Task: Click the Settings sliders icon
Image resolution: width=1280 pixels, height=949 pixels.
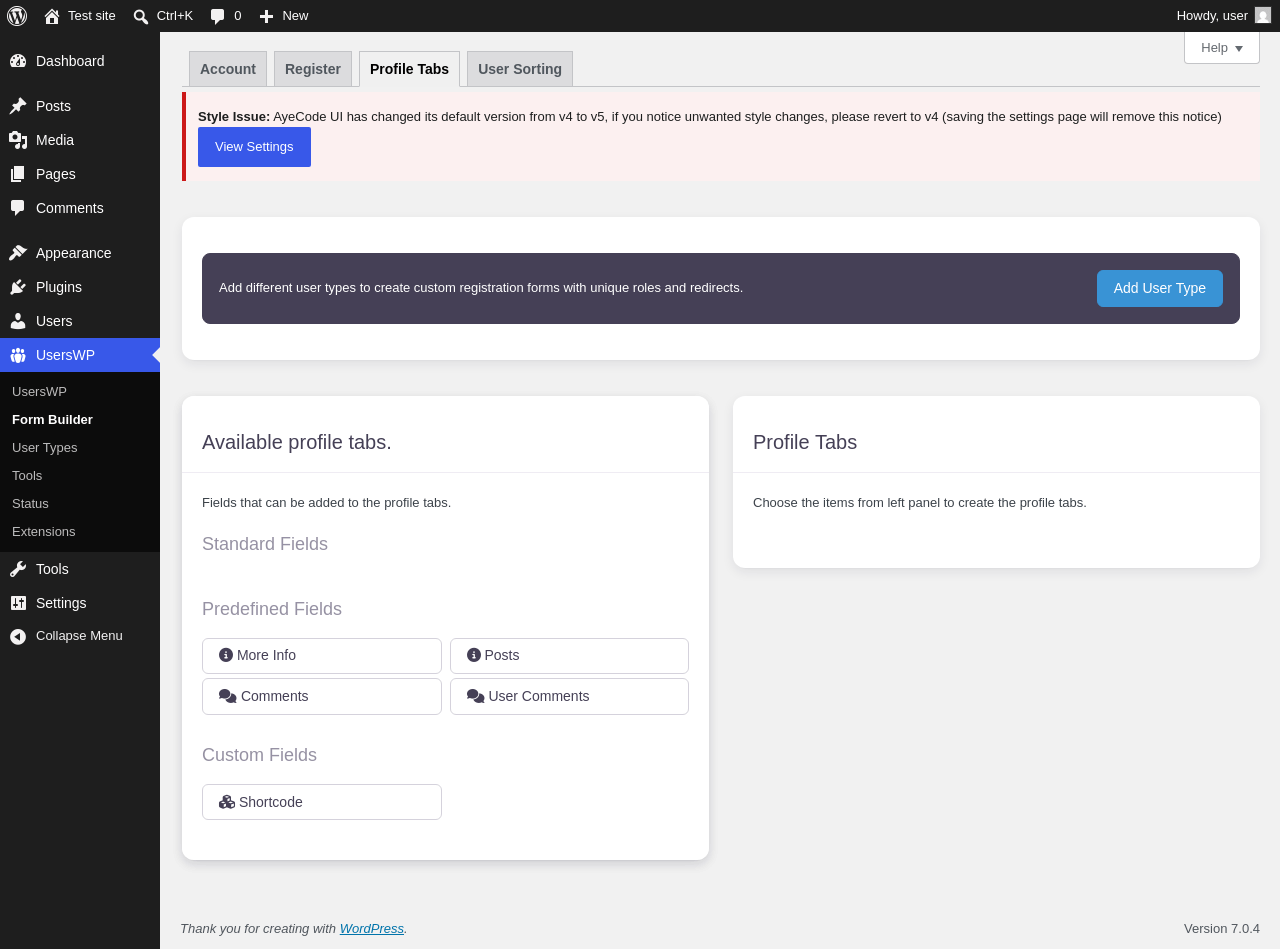Action: coord(18,603)
